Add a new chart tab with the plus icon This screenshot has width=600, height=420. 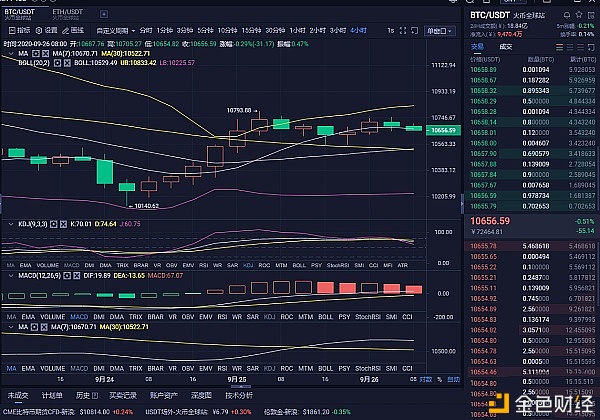(x=104, y=15)
